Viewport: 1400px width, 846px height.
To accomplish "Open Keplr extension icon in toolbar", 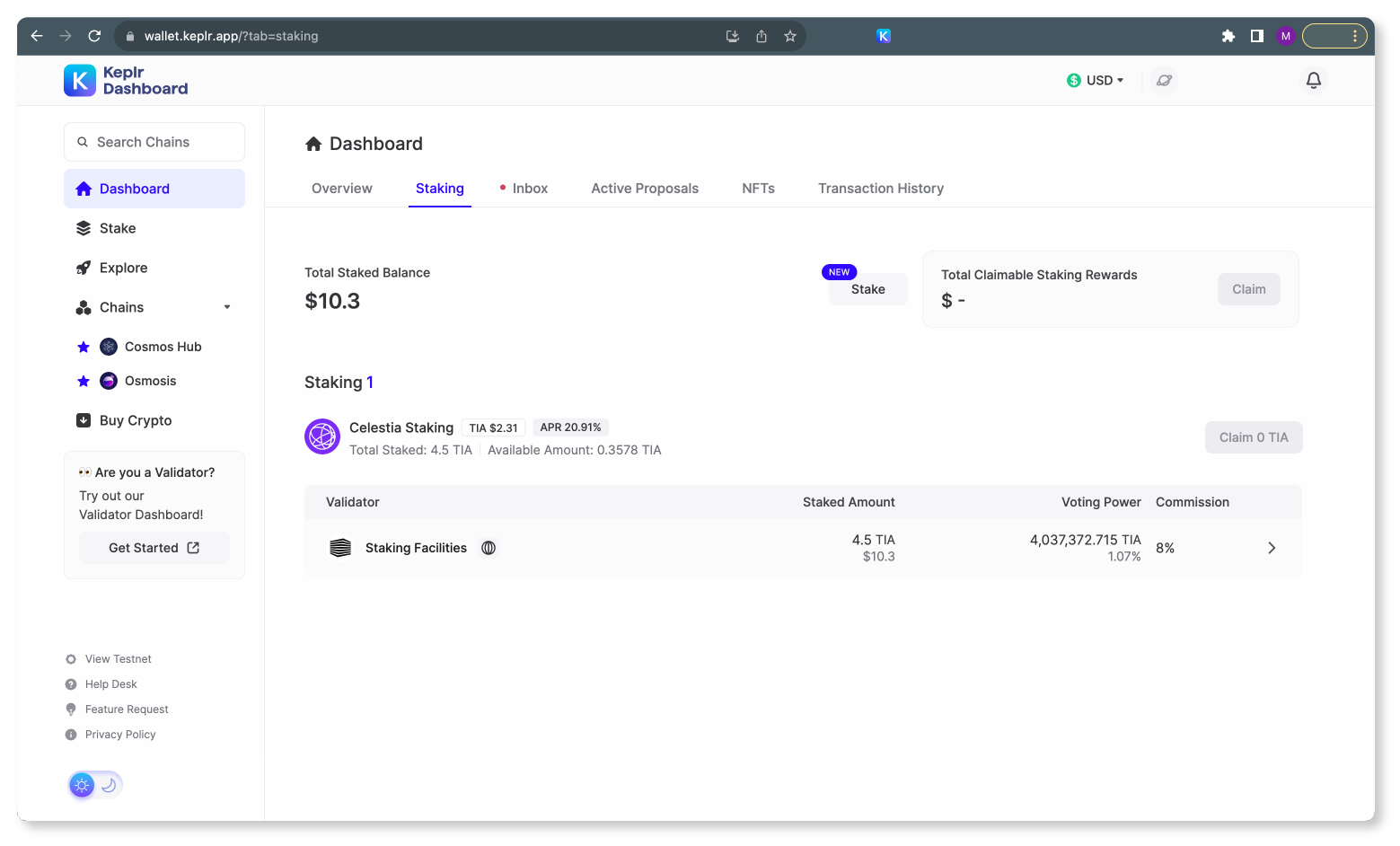I will coord(884,36).
